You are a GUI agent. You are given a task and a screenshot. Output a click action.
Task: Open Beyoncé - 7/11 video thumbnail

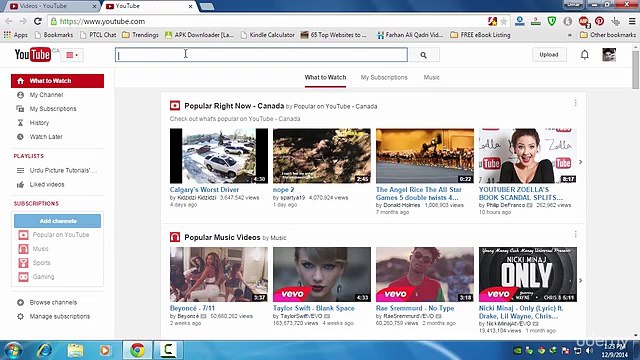[219, 274]
